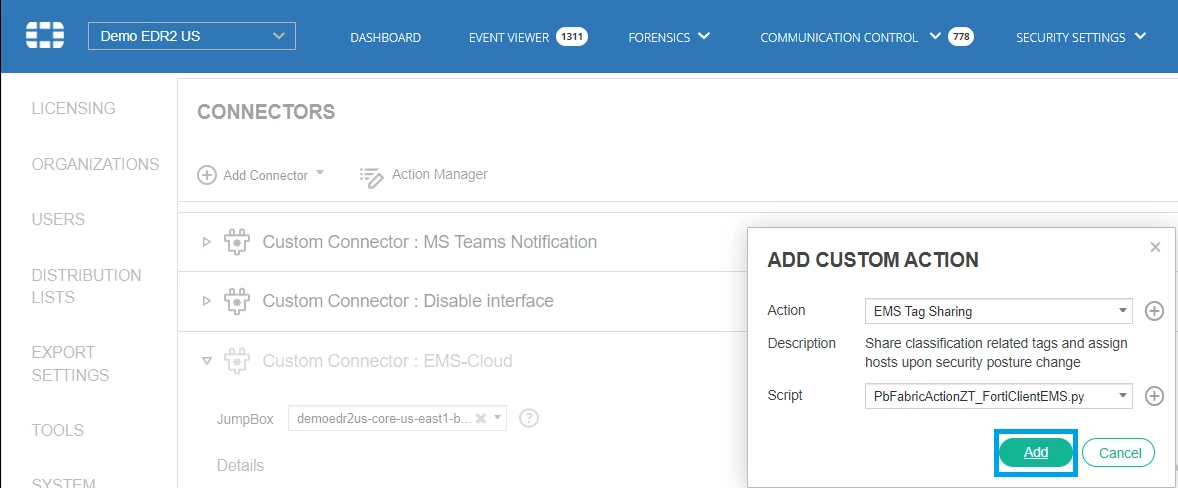1178x488 pixels.
Task: Select Users in the sidebar
Action: click(58, 219)
